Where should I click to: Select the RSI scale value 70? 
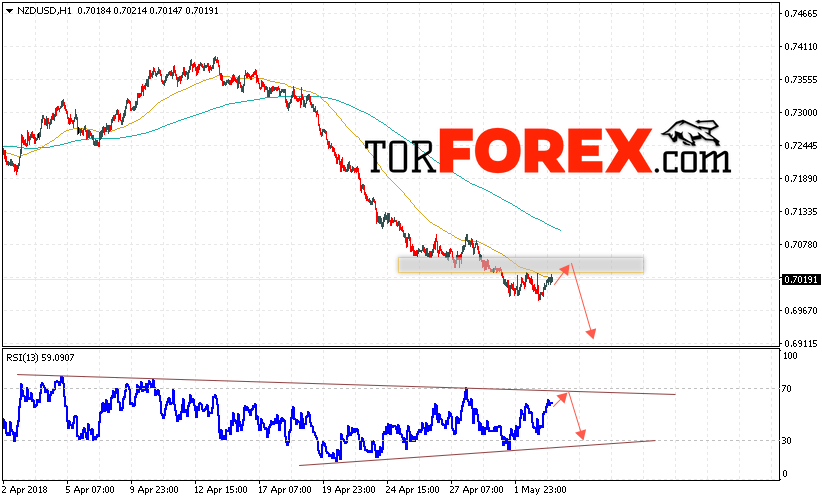click(x=786, y=389)
